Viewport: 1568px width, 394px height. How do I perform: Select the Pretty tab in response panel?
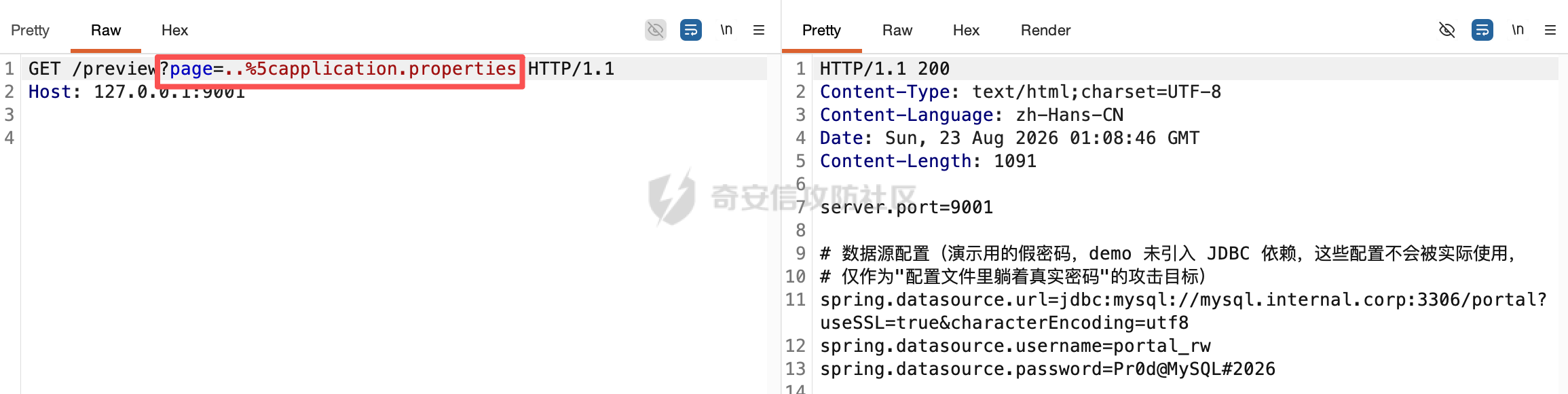click(x=821, y=30)
